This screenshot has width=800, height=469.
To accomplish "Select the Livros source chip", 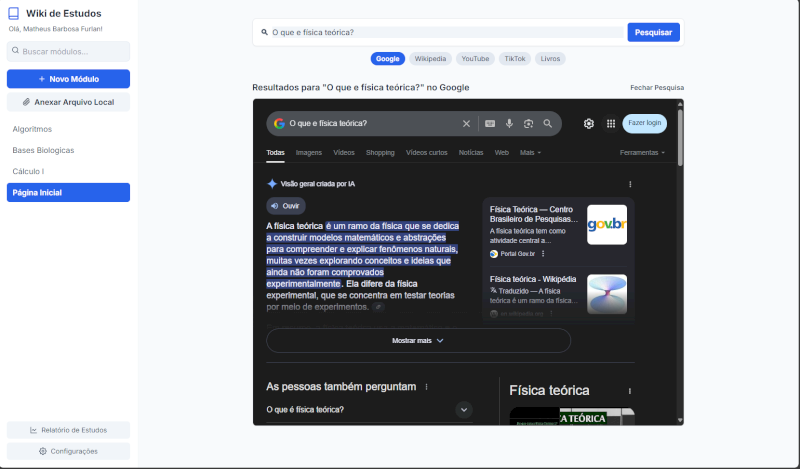I will 550,59.
